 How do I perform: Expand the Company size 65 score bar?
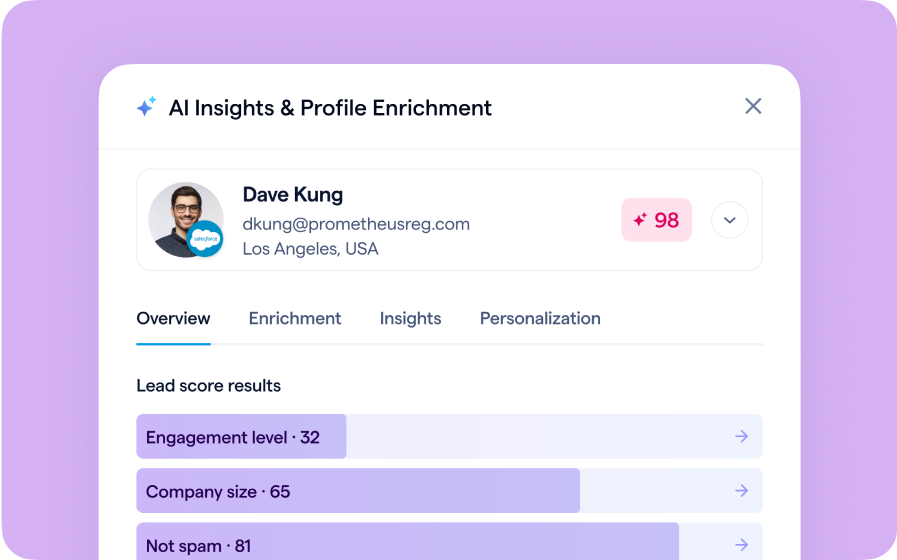[357, 491]
